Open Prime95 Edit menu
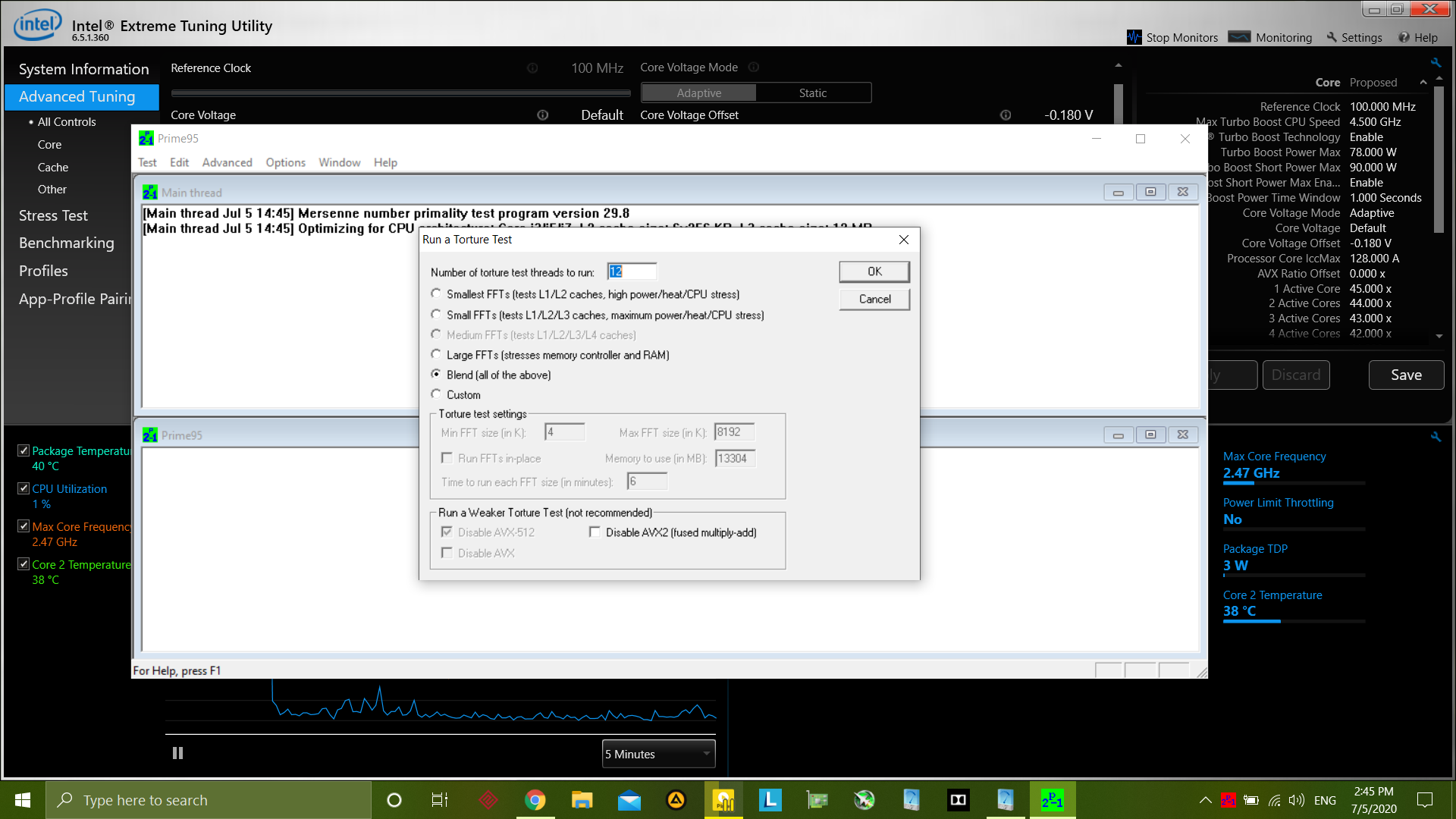The height and width of the screenshot is (819, 1456). click(180, 162)
